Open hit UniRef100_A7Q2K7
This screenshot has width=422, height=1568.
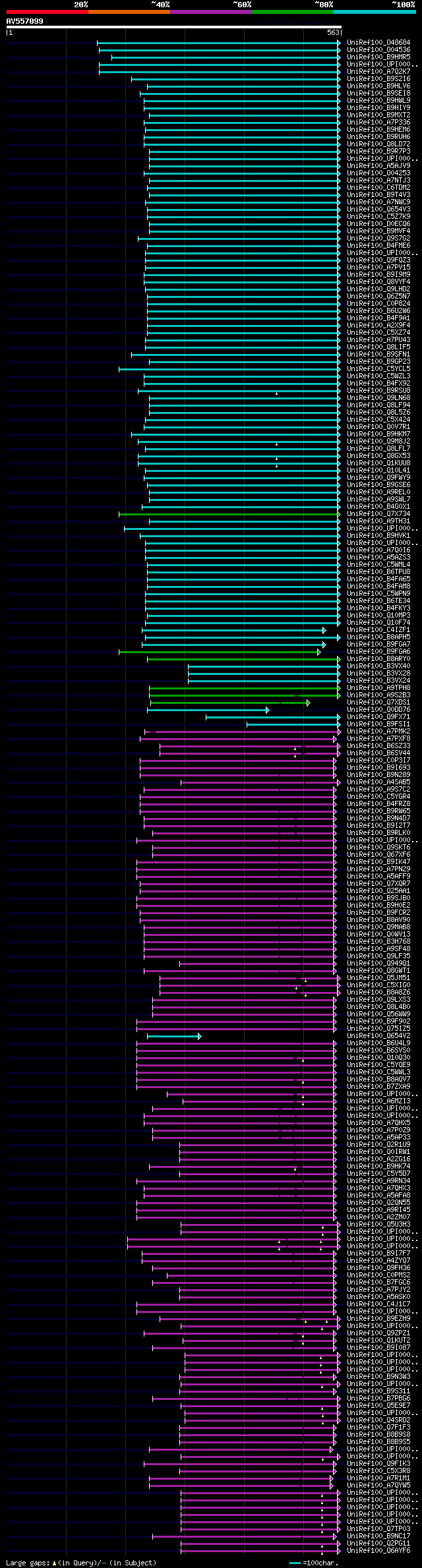click(378, 72)
